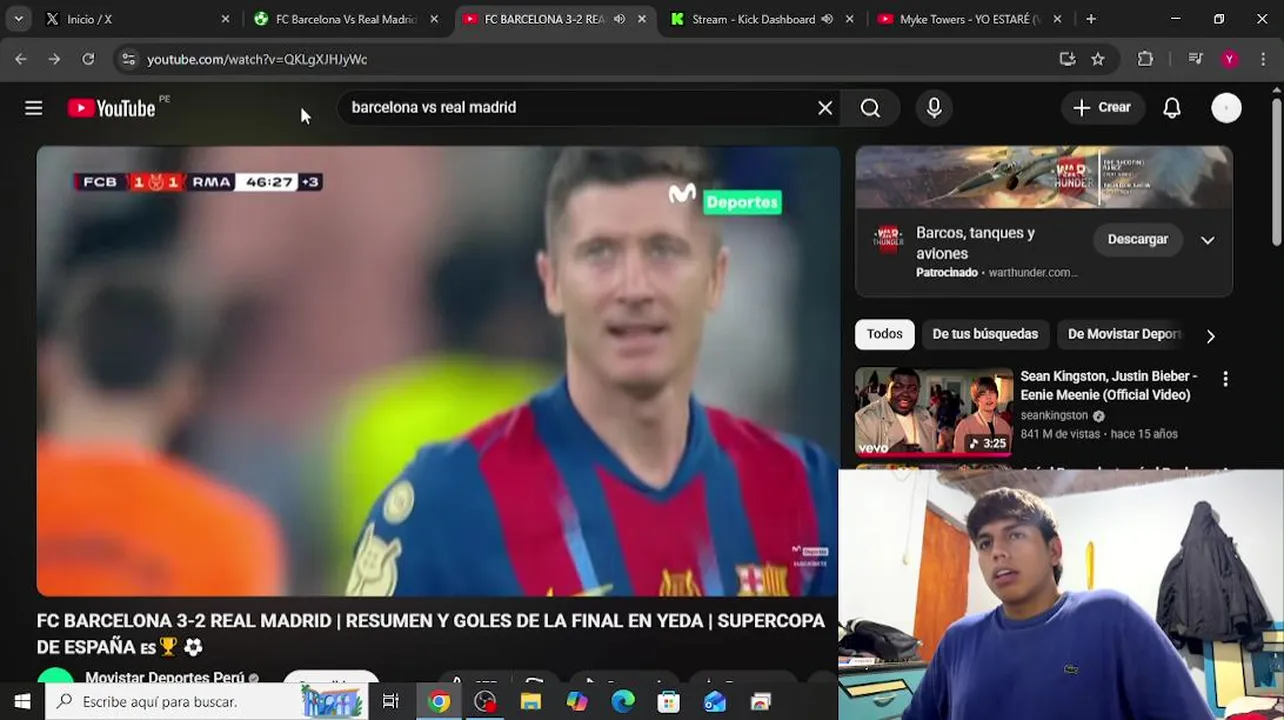Show more filter chips with arrow
This screenshot has height=720, width=1284.
coord(1210,336)
